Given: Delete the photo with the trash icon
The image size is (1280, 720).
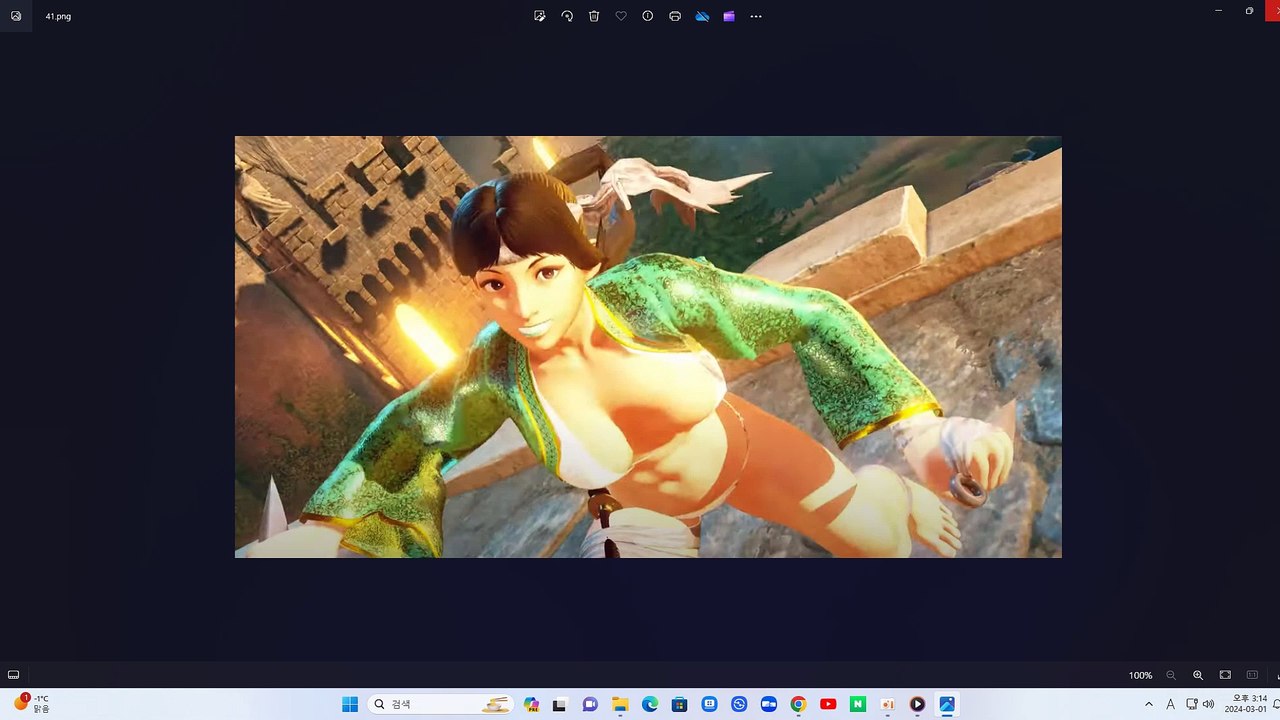Looking at the screenshot, I should tap(594, 16).
